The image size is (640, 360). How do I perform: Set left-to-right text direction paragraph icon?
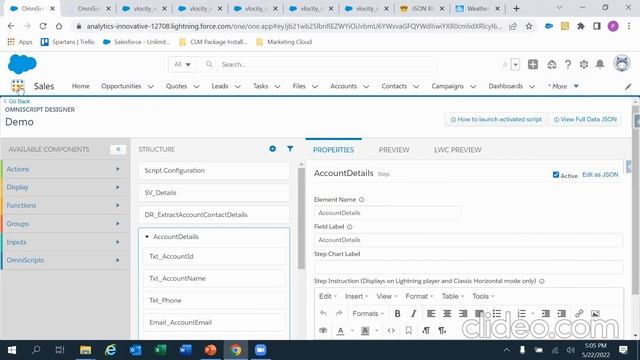(x=426, y=331)
